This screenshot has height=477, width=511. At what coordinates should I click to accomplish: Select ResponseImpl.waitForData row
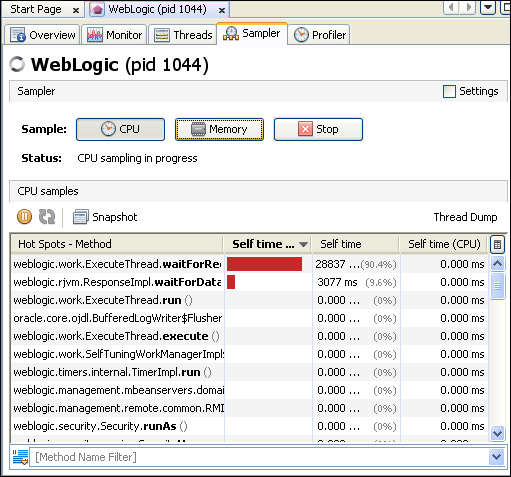(x=250, y=282)
